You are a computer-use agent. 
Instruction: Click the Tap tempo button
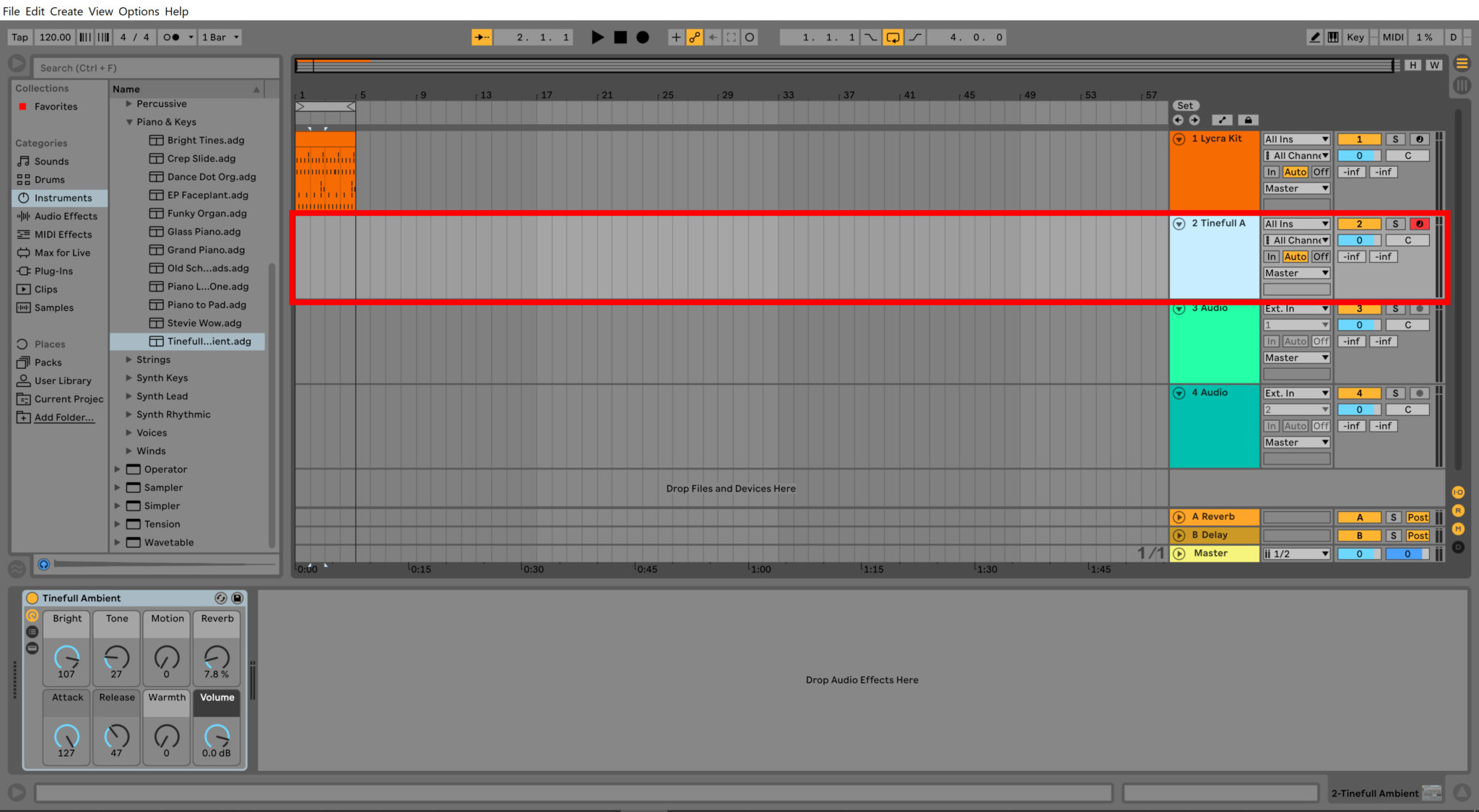point(20,37)
